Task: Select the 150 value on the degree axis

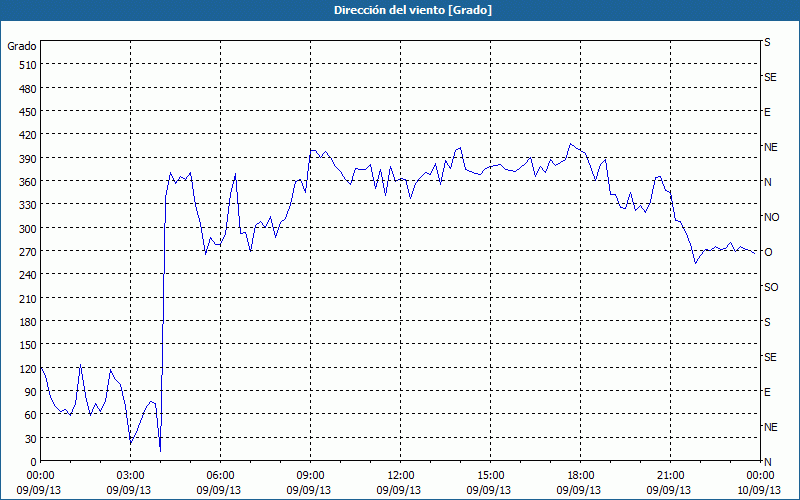Action: (28, 345)
